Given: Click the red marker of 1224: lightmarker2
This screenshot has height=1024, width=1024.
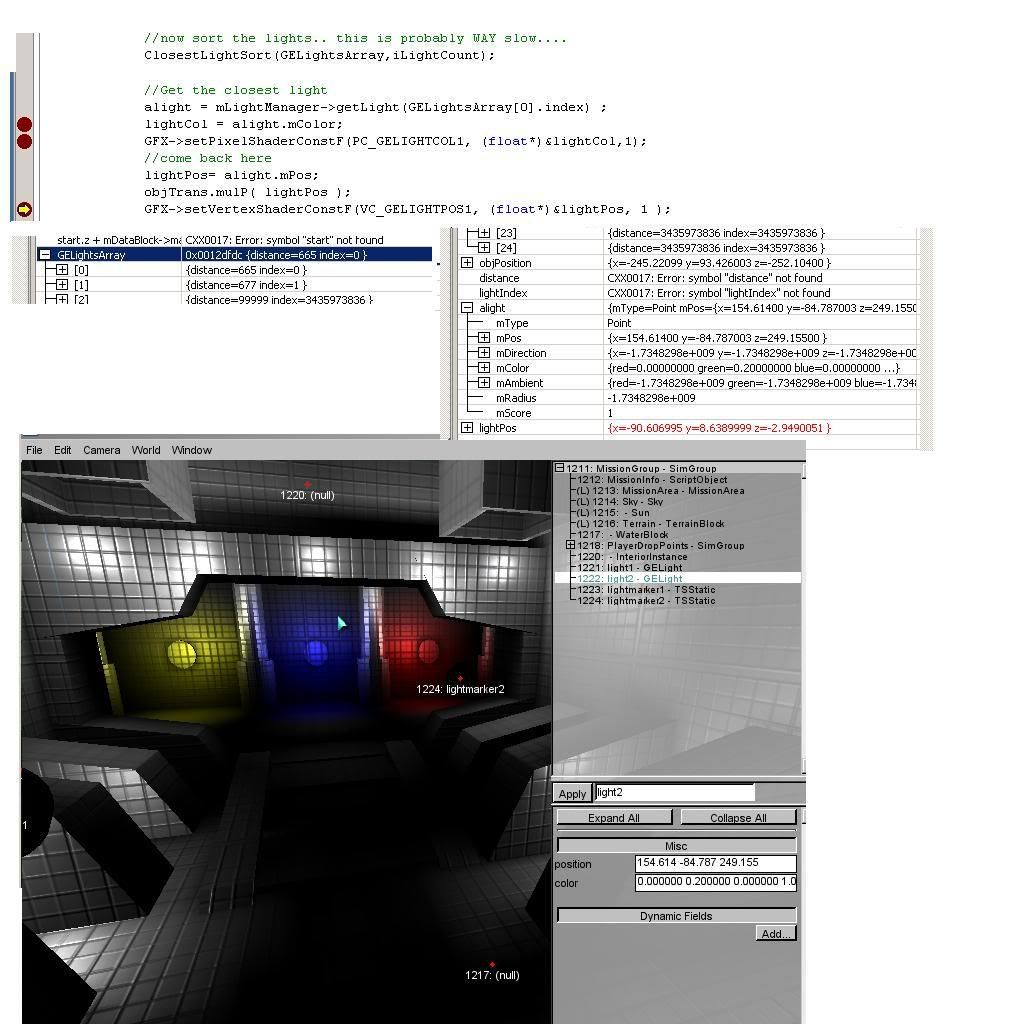Looking at the screenshot, I should coord(460,678).
